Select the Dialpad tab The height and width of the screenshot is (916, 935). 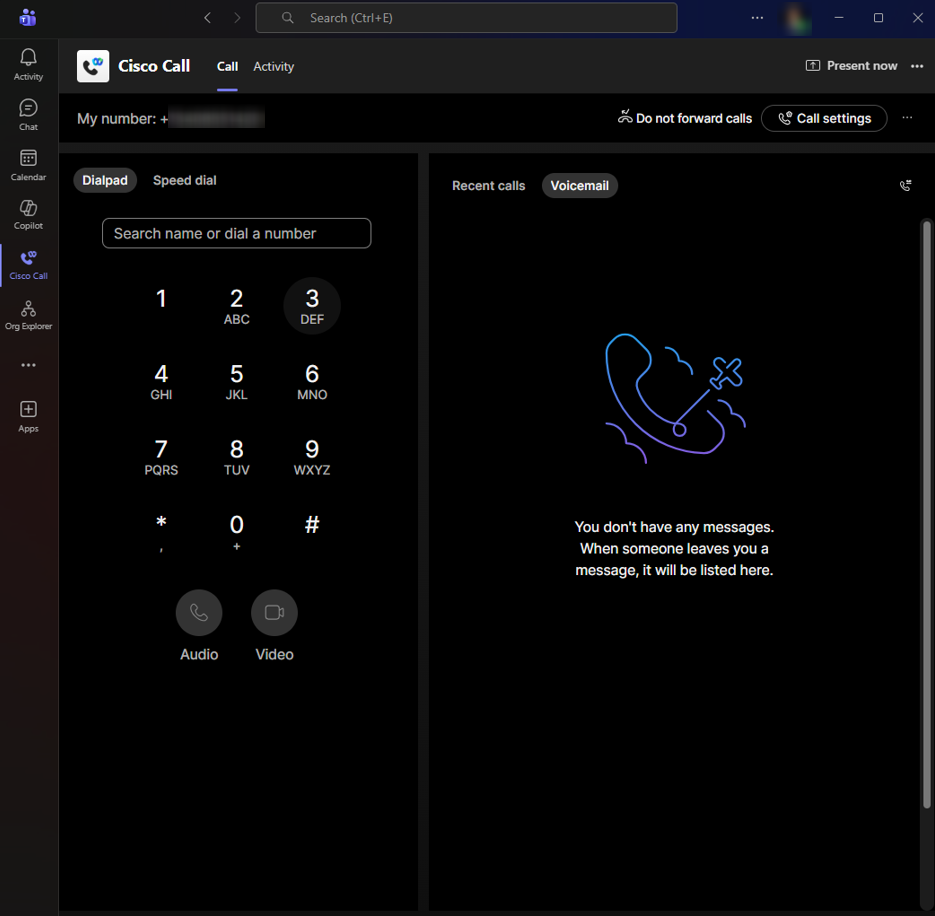click(x=105, y=180)
